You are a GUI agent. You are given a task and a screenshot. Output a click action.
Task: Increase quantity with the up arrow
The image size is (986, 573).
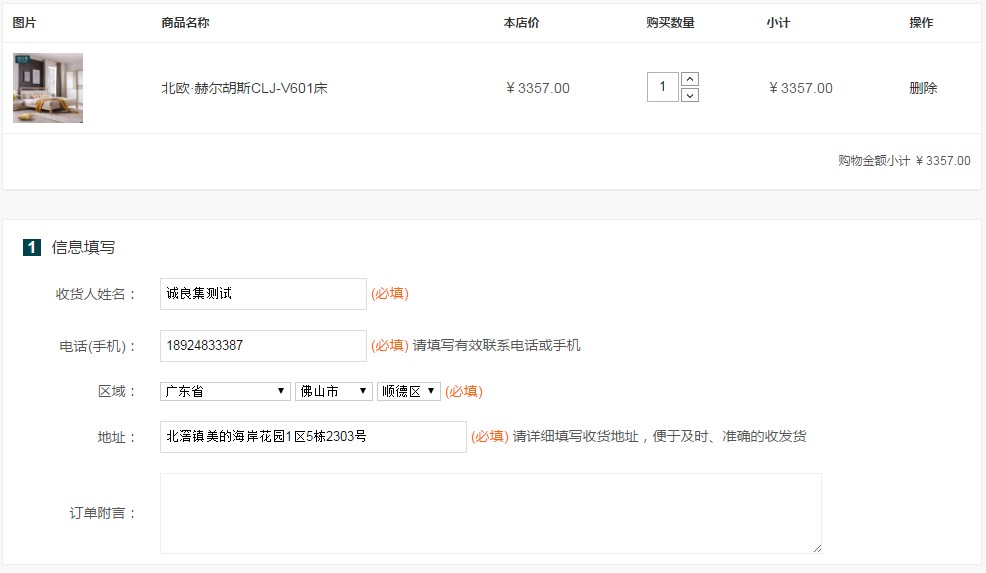pos(690,79)
